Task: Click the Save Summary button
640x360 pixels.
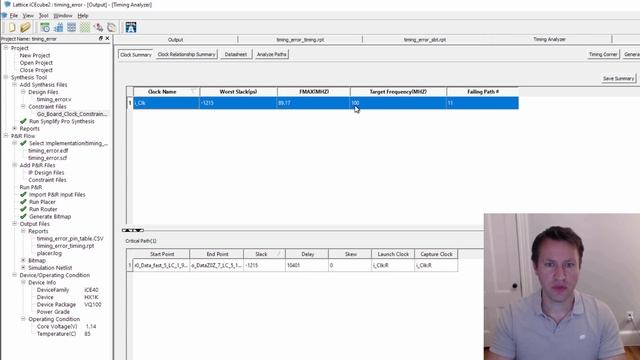Action: click(618, 78)
